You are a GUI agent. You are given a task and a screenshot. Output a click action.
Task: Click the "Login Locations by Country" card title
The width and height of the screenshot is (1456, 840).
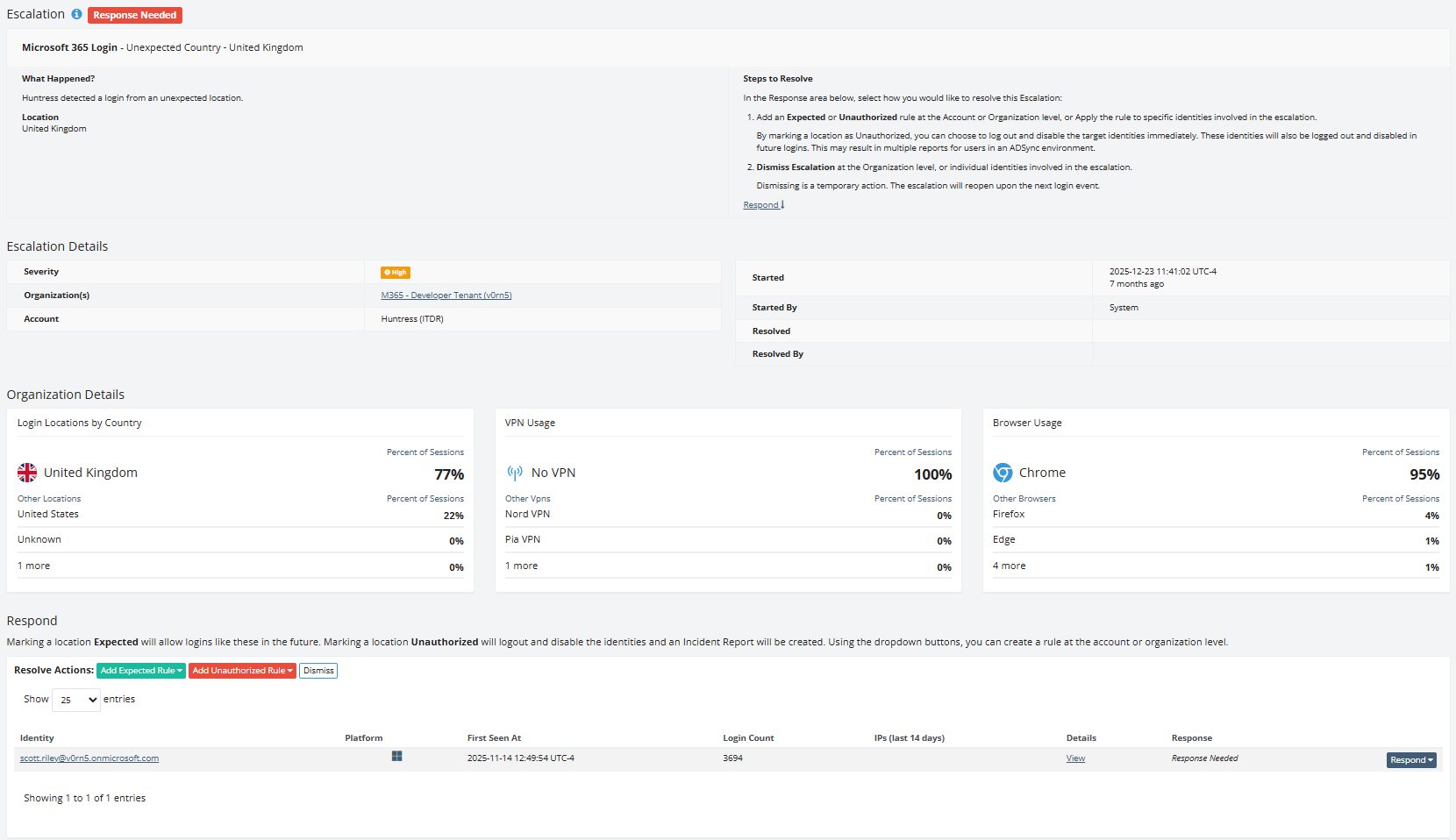[80, 424]
